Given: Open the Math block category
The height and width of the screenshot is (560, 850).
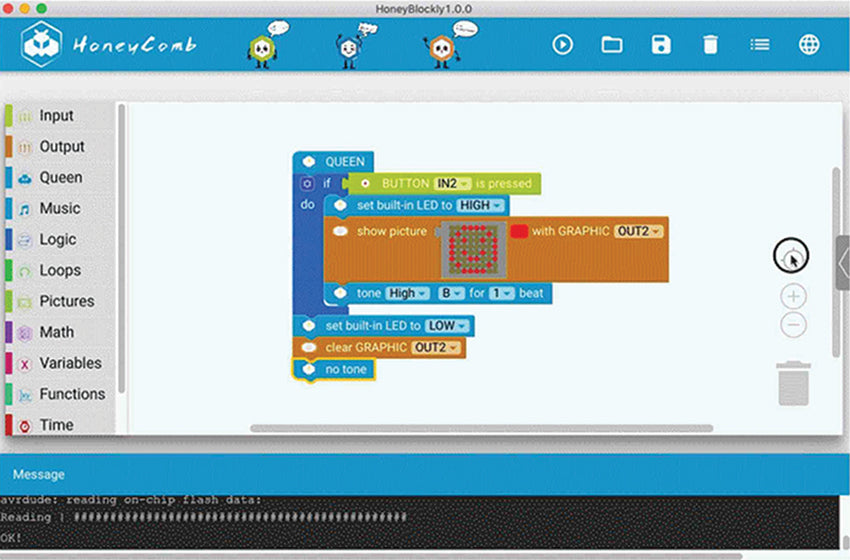Looking at the screenshot, I should tap(60, 332).
